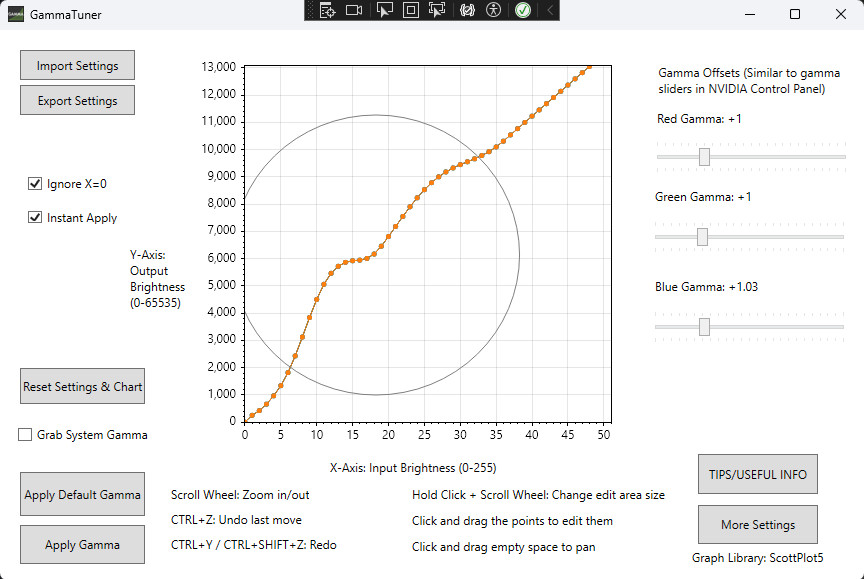
Task: Click the 50 X-axis tick label
Action: (x=604, y=435)
